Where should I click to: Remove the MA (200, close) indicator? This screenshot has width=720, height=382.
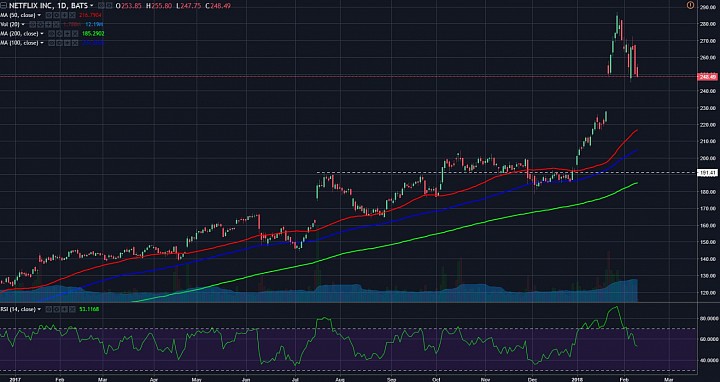[75, 34]
